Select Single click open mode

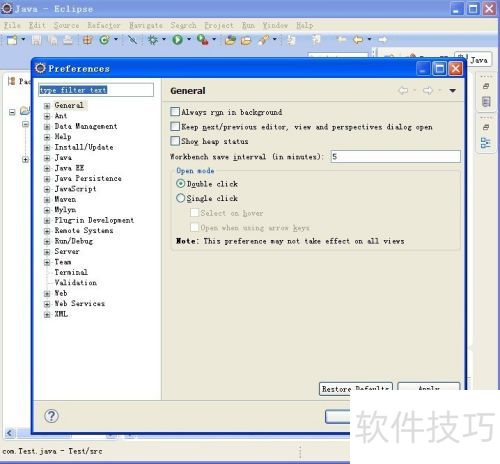pyautogui.click(x=180, y=198)
